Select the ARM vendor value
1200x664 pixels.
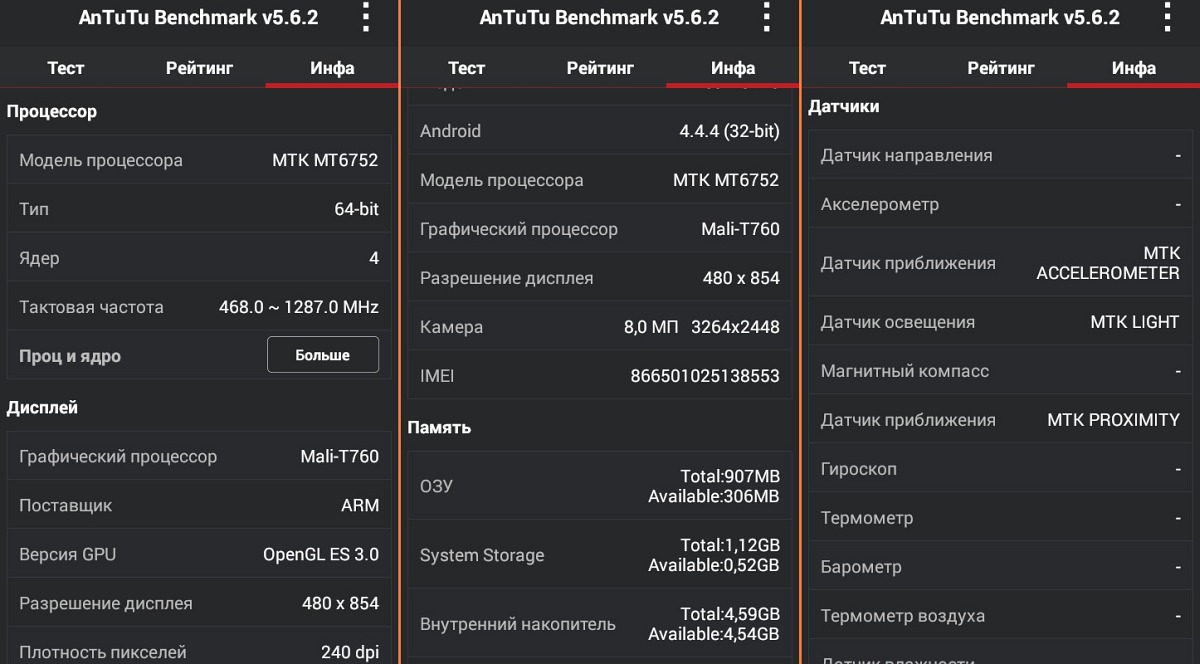[x=360, y=505]
